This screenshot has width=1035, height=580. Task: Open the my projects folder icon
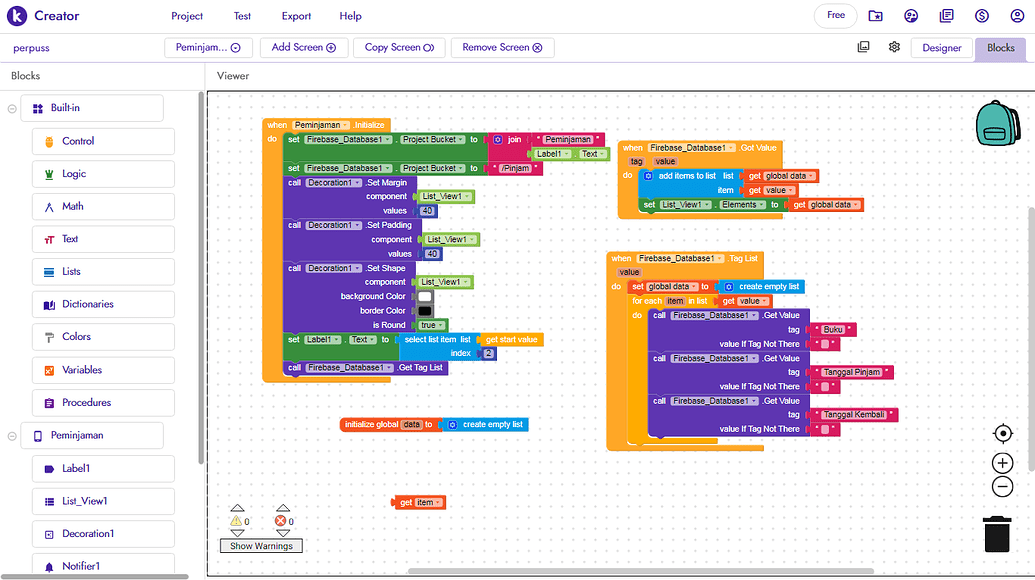tap(875, 16)
